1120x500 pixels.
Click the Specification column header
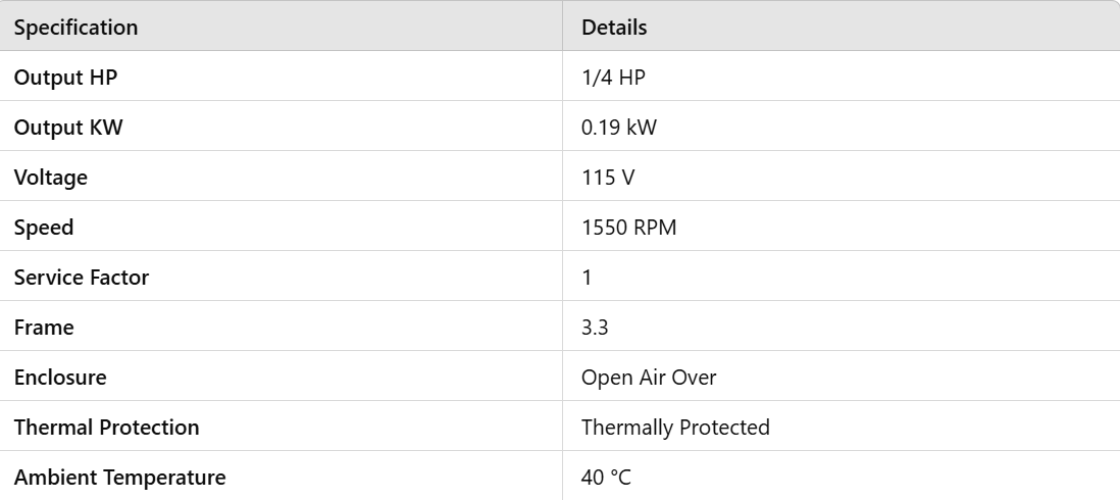click(x=76, y=27)
